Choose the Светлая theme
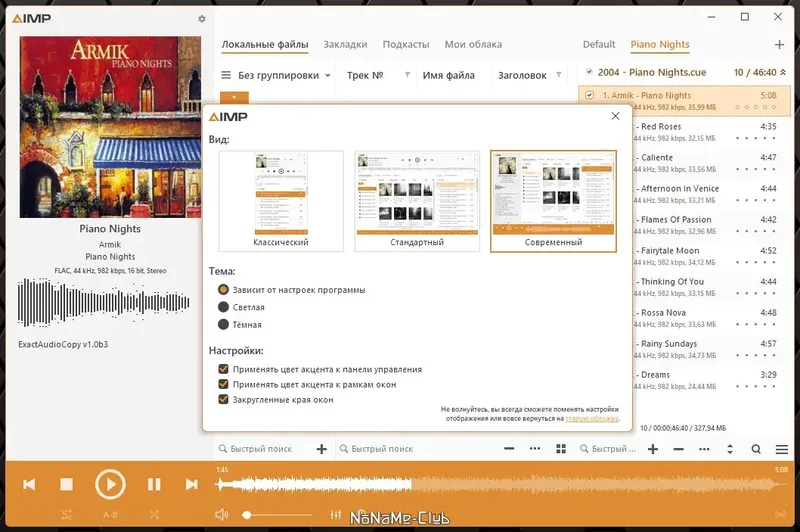The height and width of the screenshot is (532, 800). (241, 307)
